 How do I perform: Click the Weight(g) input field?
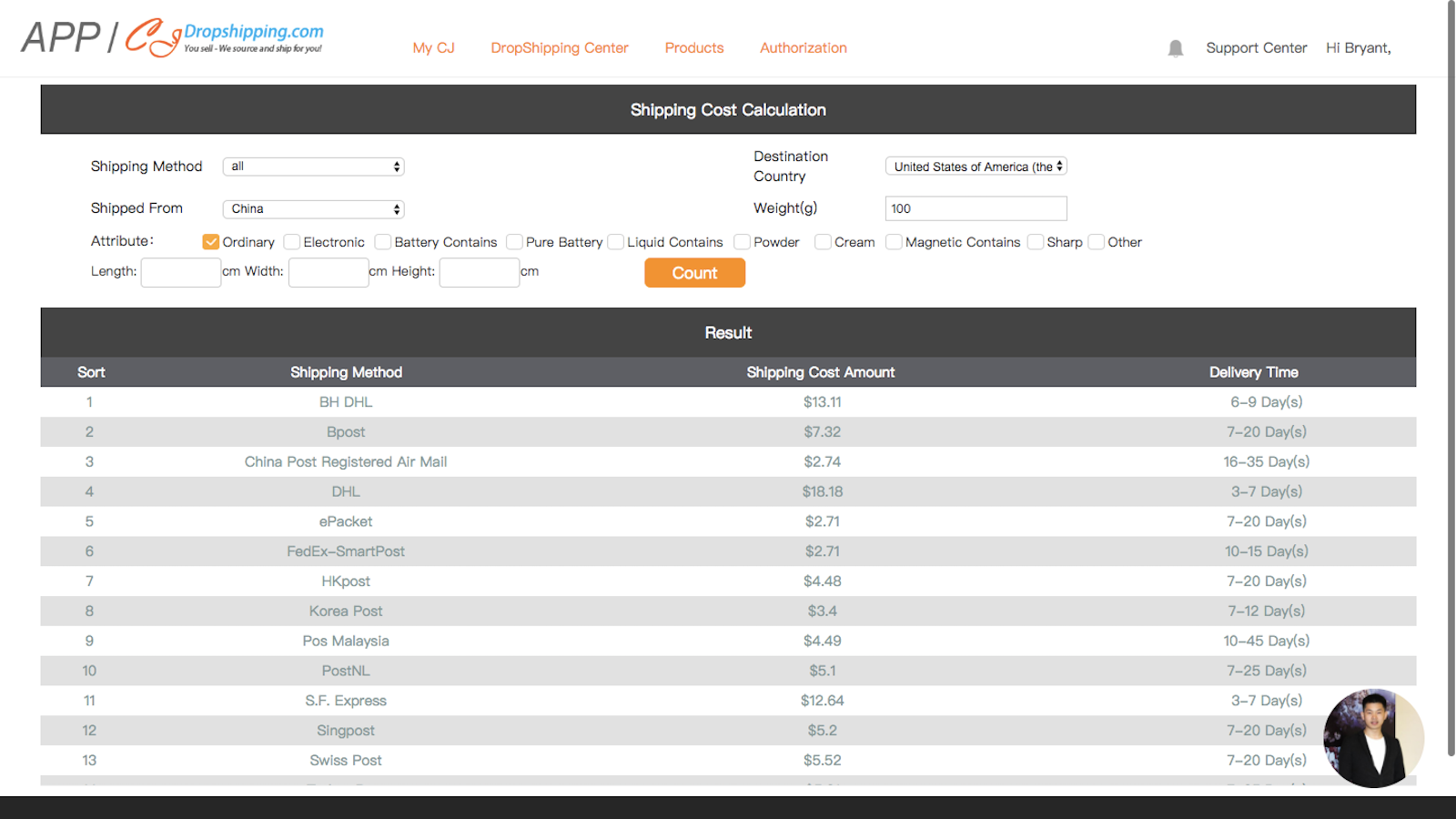coord(976,208)
